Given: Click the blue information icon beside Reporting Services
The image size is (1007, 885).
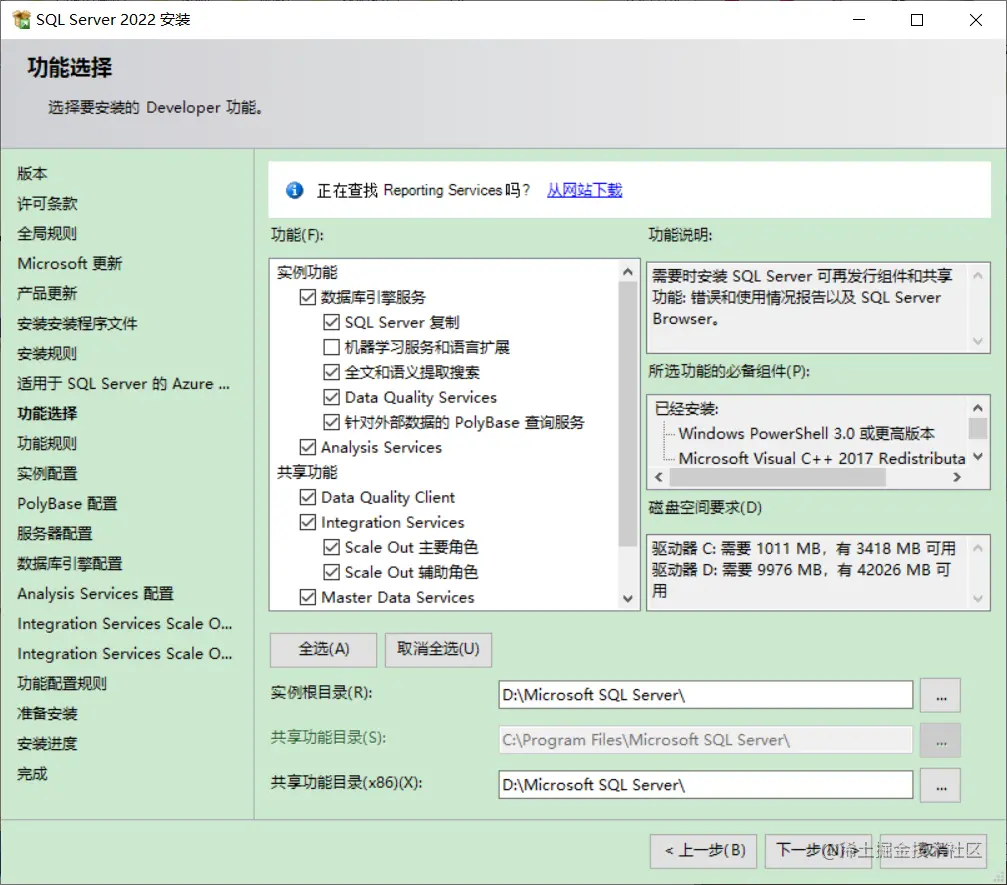Looking at the screenshot, I should point(295,190).
